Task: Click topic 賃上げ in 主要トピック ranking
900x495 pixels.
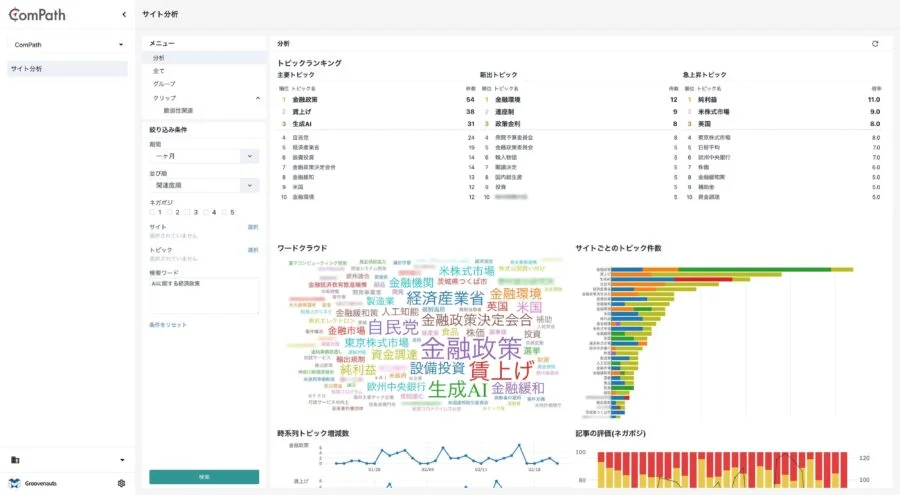Action: [302, 112]
